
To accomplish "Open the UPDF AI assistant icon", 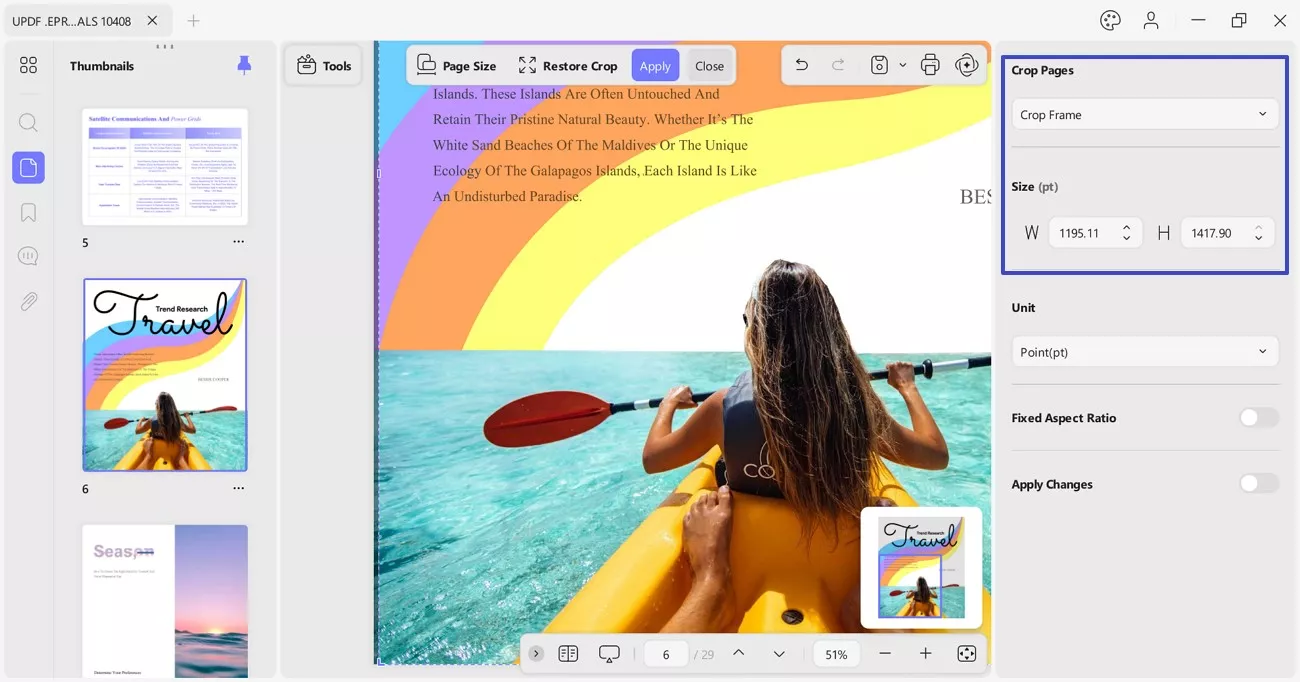I will coord(966,65).
